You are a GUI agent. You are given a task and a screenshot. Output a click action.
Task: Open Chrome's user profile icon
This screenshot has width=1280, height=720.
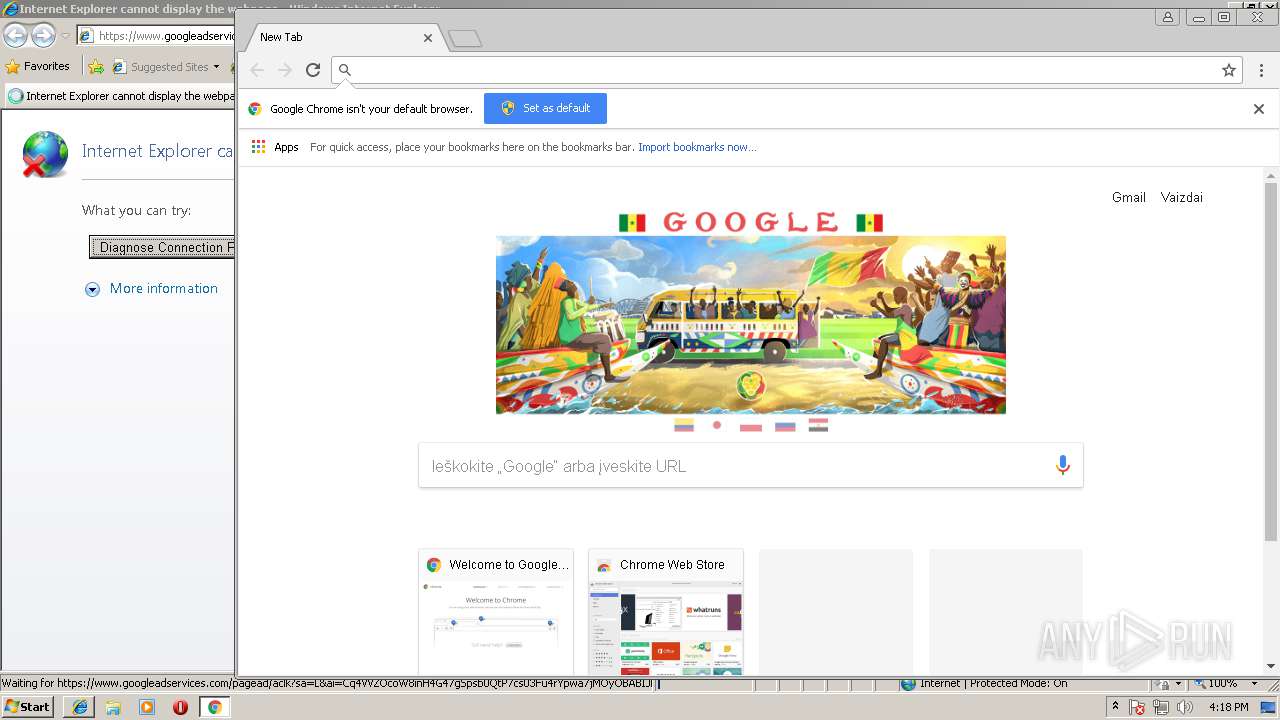tap(1168, 17)
